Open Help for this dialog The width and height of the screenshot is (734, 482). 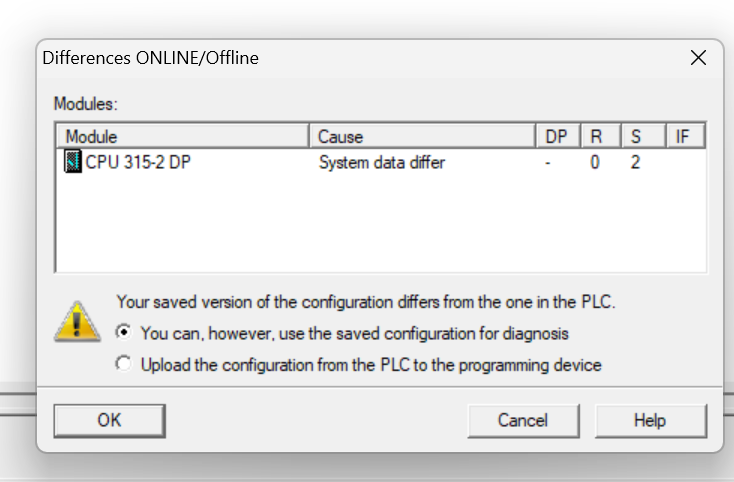[651, 421]
